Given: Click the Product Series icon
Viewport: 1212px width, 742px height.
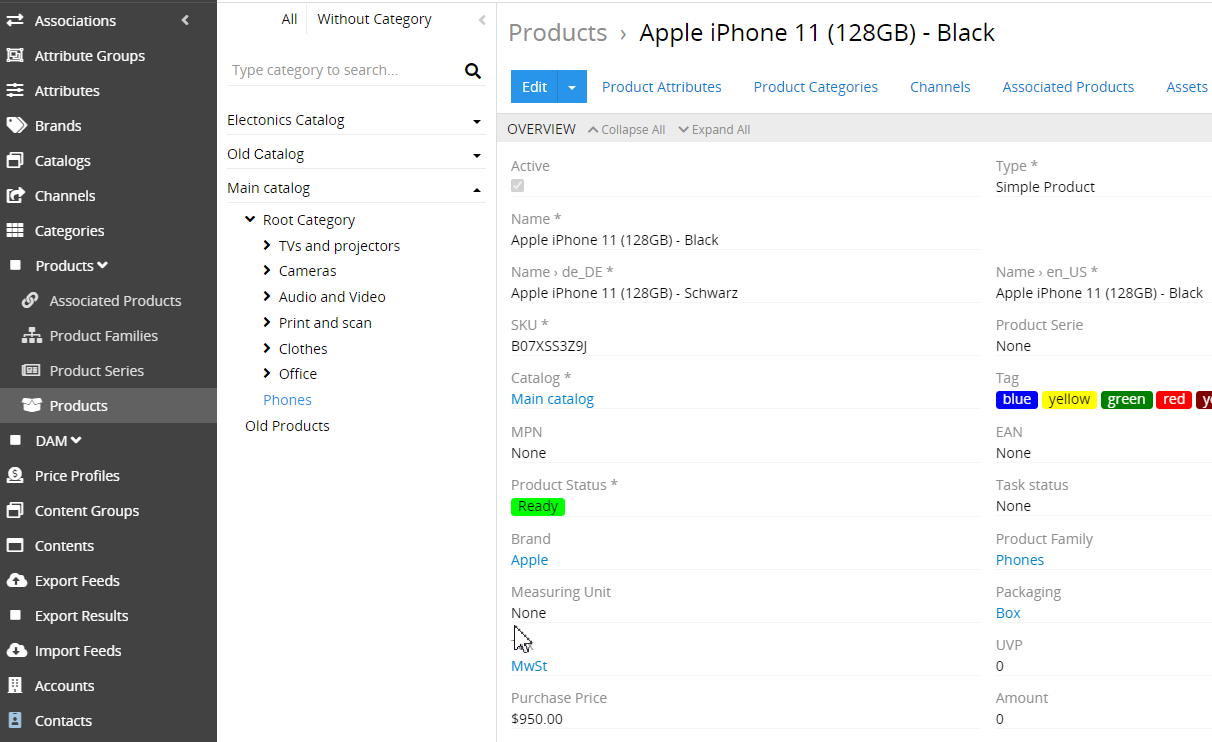Looking at the screenshot, I should 31,370.
